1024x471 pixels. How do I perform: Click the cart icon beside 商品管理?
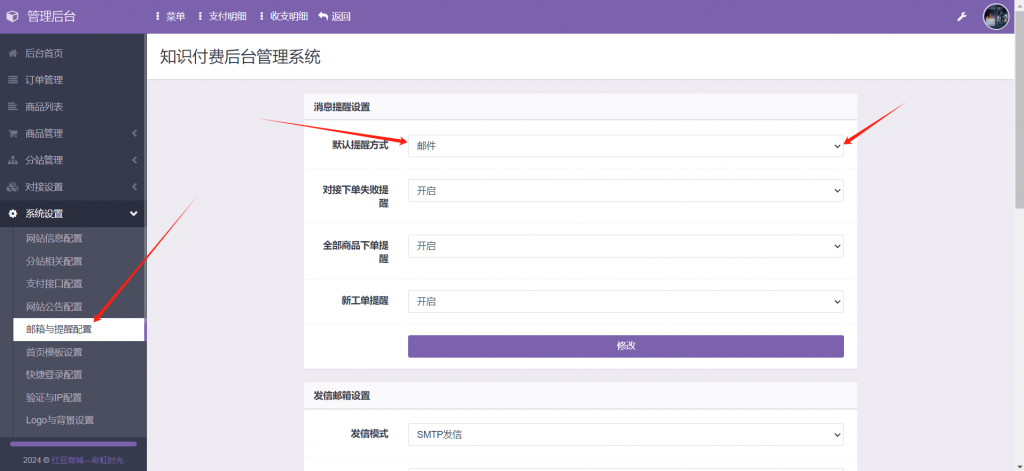(12, 133)
